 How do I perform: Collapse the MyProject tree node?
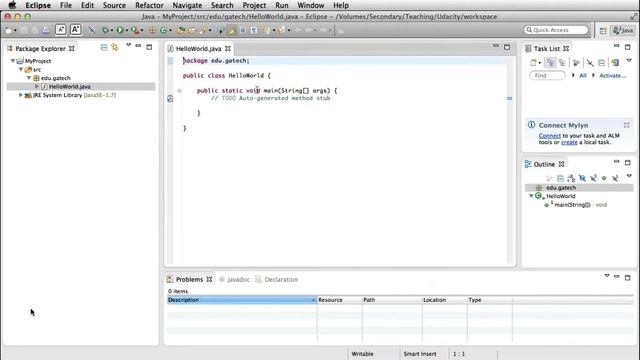[13, 61]
